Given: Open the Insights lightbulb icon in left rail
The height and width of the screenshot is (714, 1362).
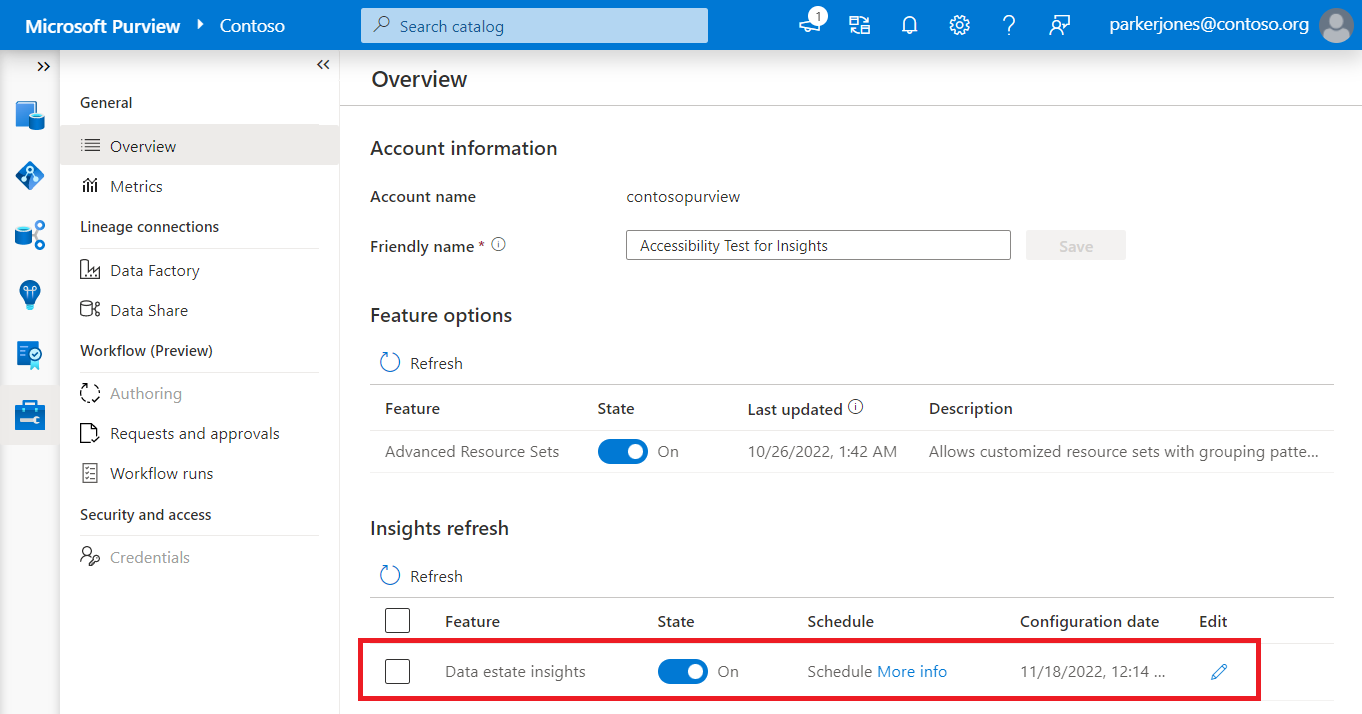Looking at the screenshot, I should [29, 295].
